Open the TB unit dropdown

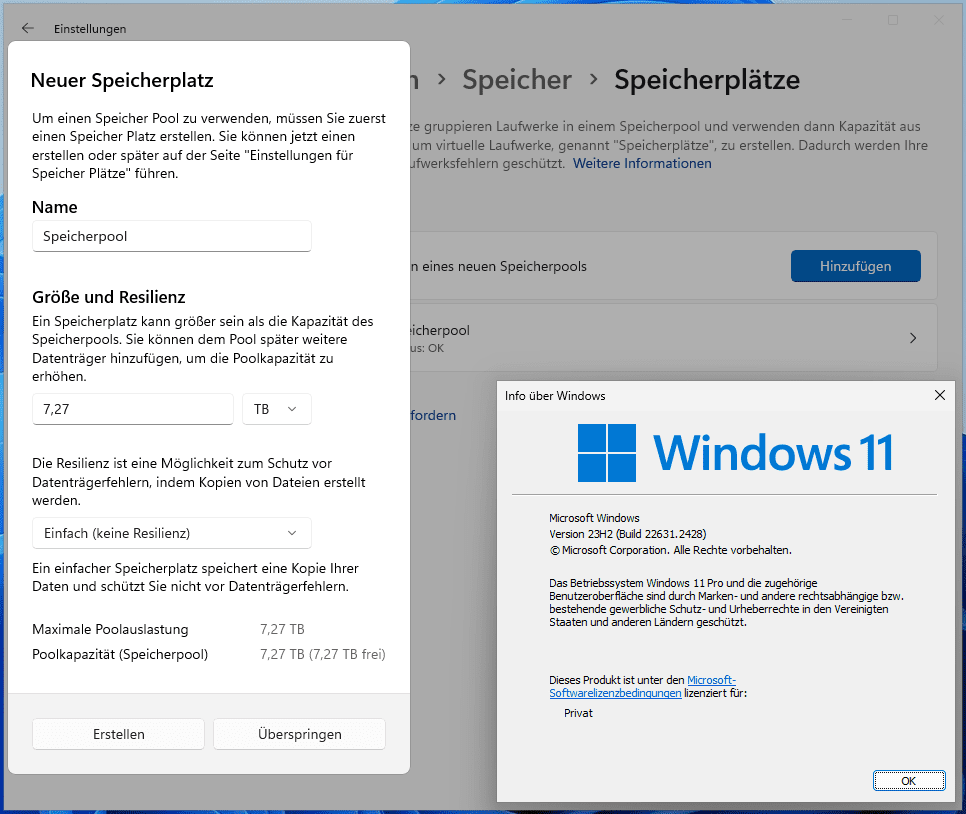point(277,409)
